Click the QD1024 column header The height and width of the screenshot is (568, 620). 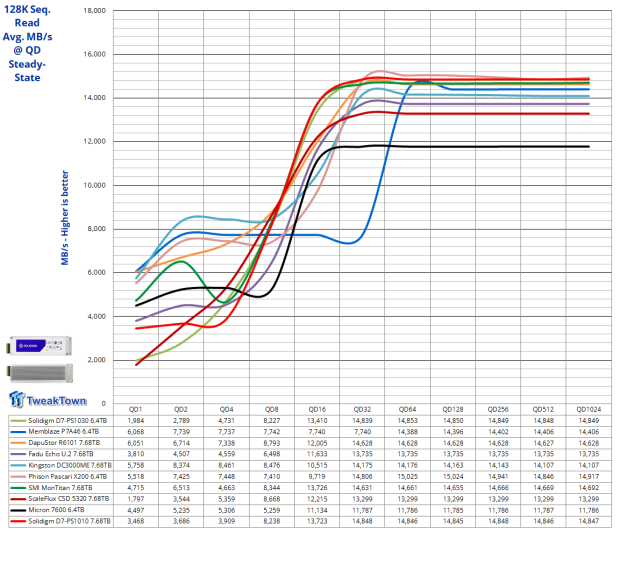[x=588, y=409]
